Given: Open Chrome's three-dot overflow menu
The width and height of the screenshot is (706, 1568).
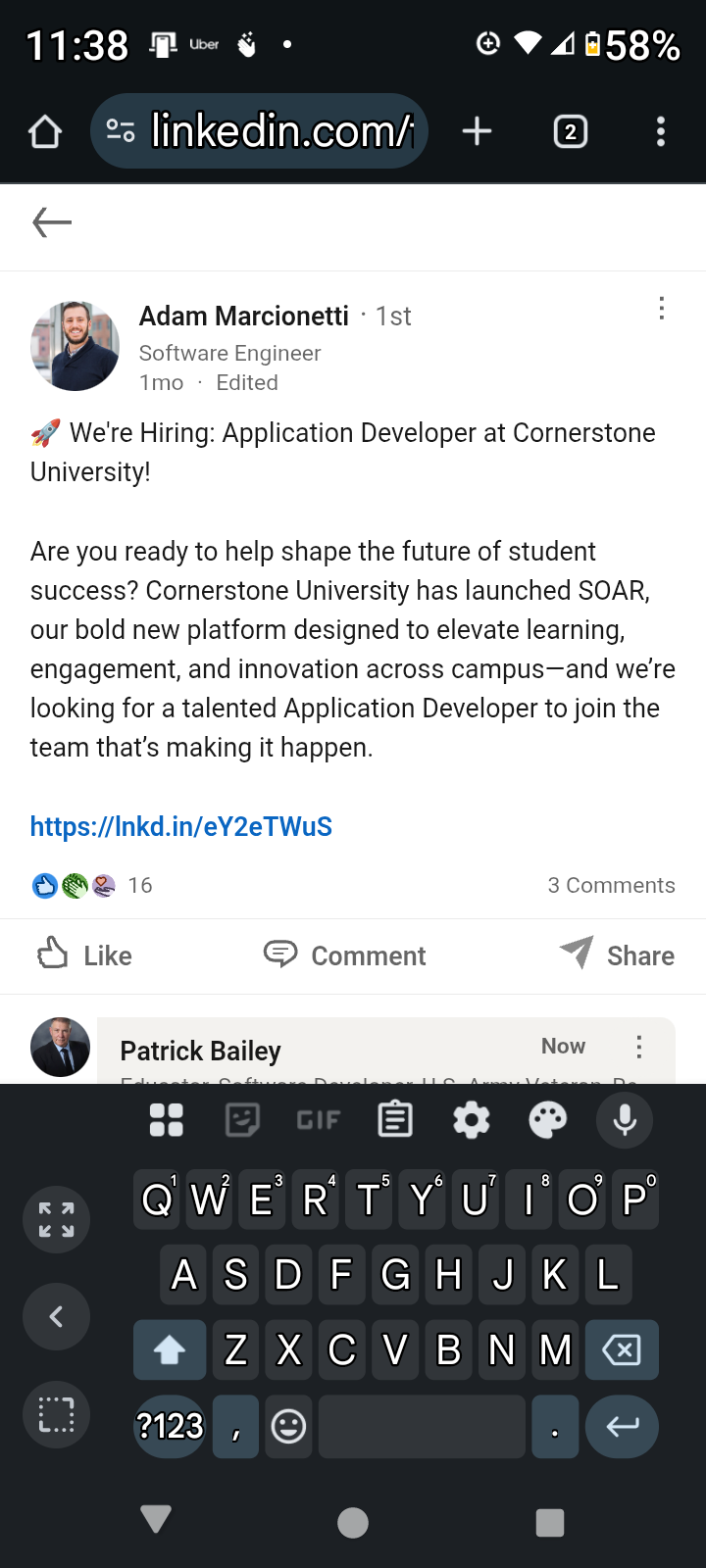Looking at the screenshot, I should coord(660,131).
